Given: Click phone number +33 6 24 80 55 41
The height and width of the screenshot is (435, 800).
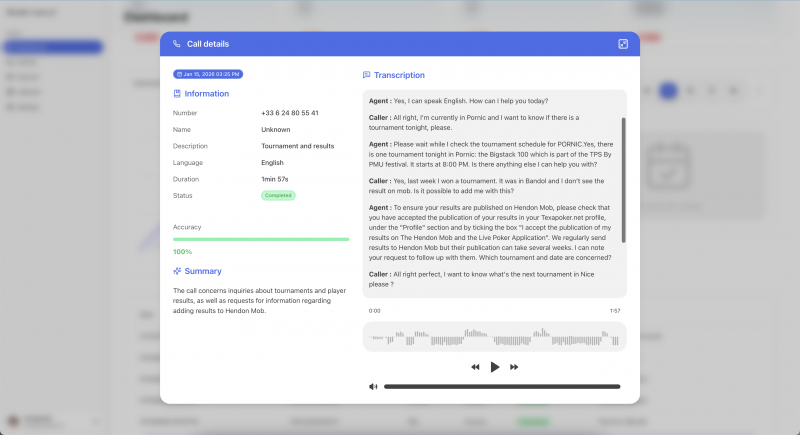Looking at the screenshot, I should (290, 113).
